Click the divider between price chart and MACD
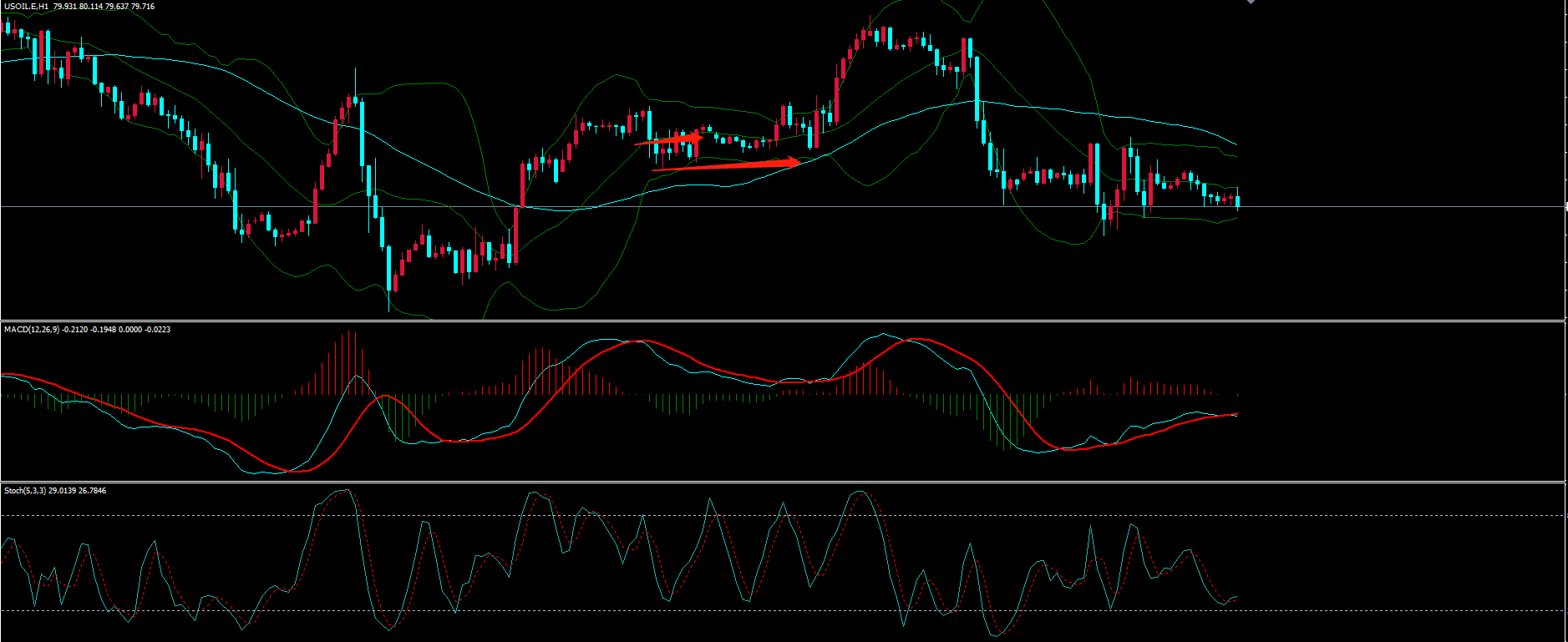This screenshot has width=1568, height=642. [752, 321]
